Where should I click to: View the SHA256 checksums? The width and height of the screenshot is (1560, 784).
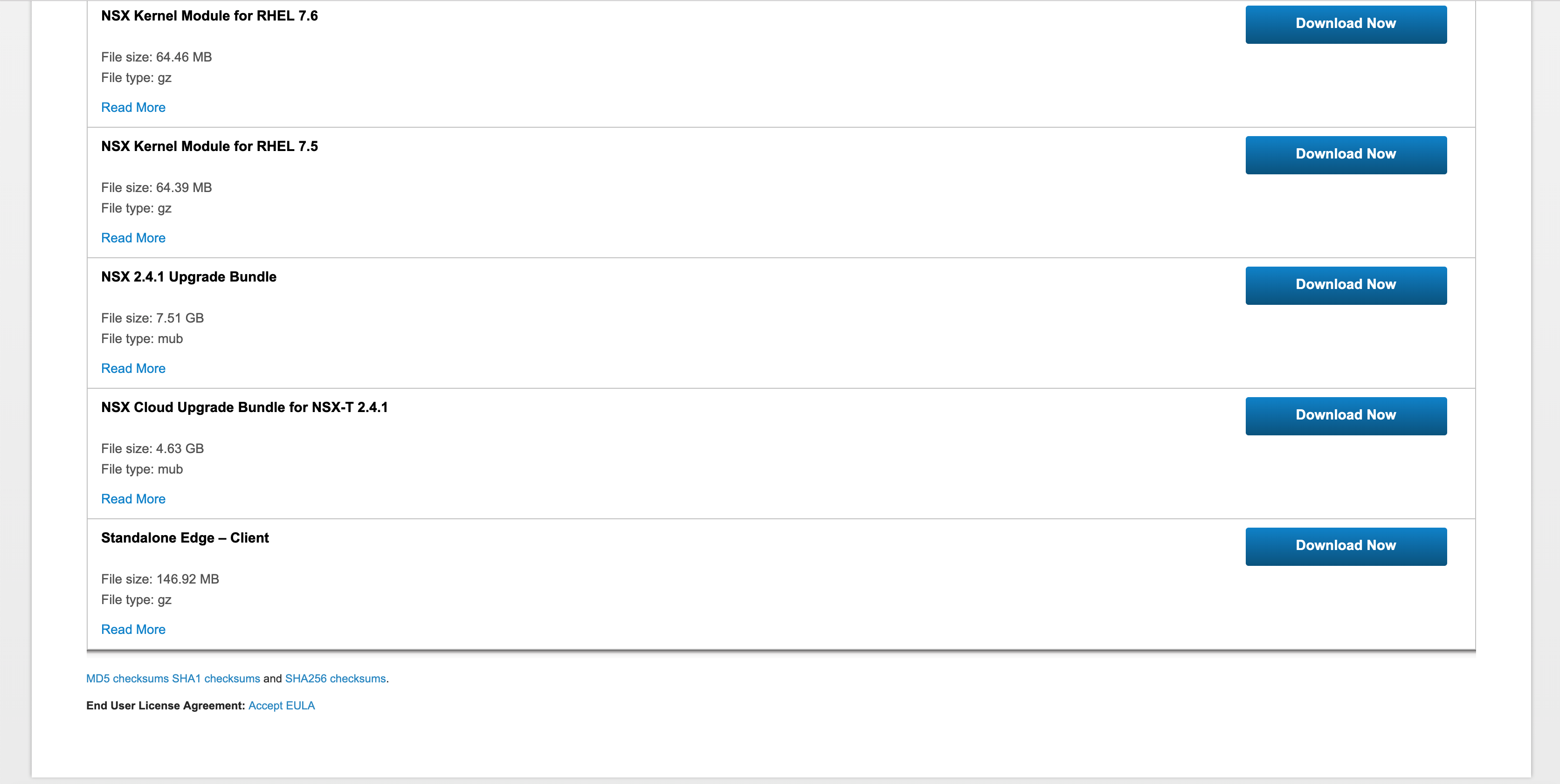click(x=335, y=679)
